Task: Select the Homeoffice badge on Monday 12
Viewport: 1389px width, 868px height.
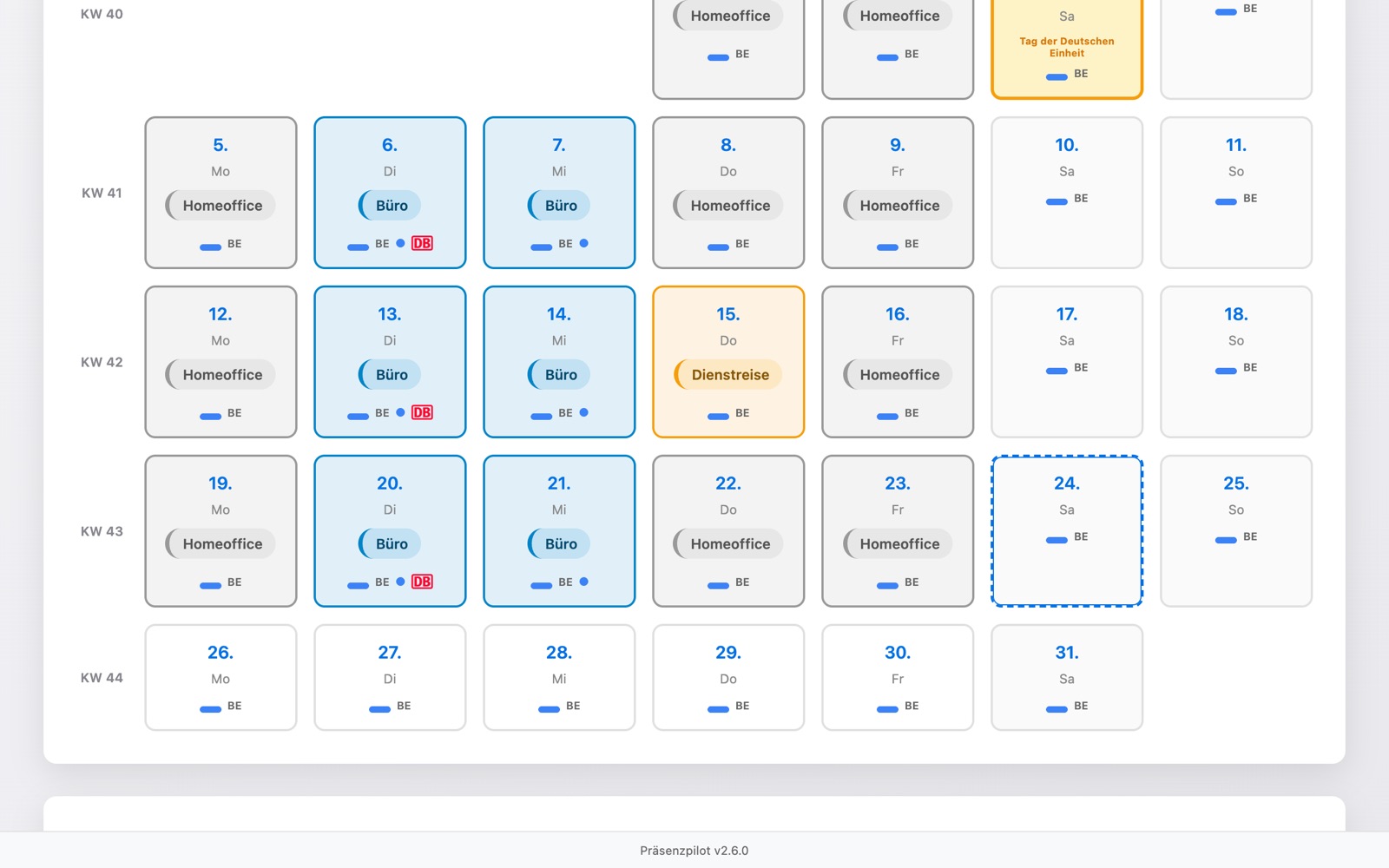Action: (x=221, y=375)
